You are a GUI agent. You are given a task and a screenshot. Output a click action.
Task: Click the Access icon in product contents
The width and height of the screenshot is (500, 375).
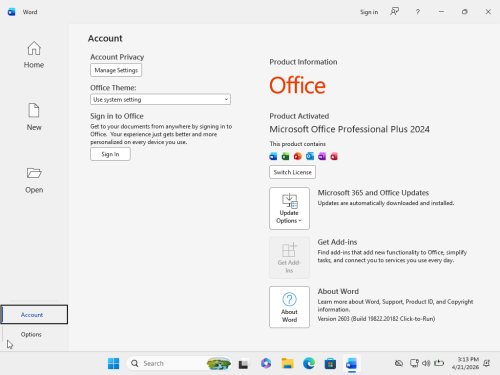tap(334, 156)
